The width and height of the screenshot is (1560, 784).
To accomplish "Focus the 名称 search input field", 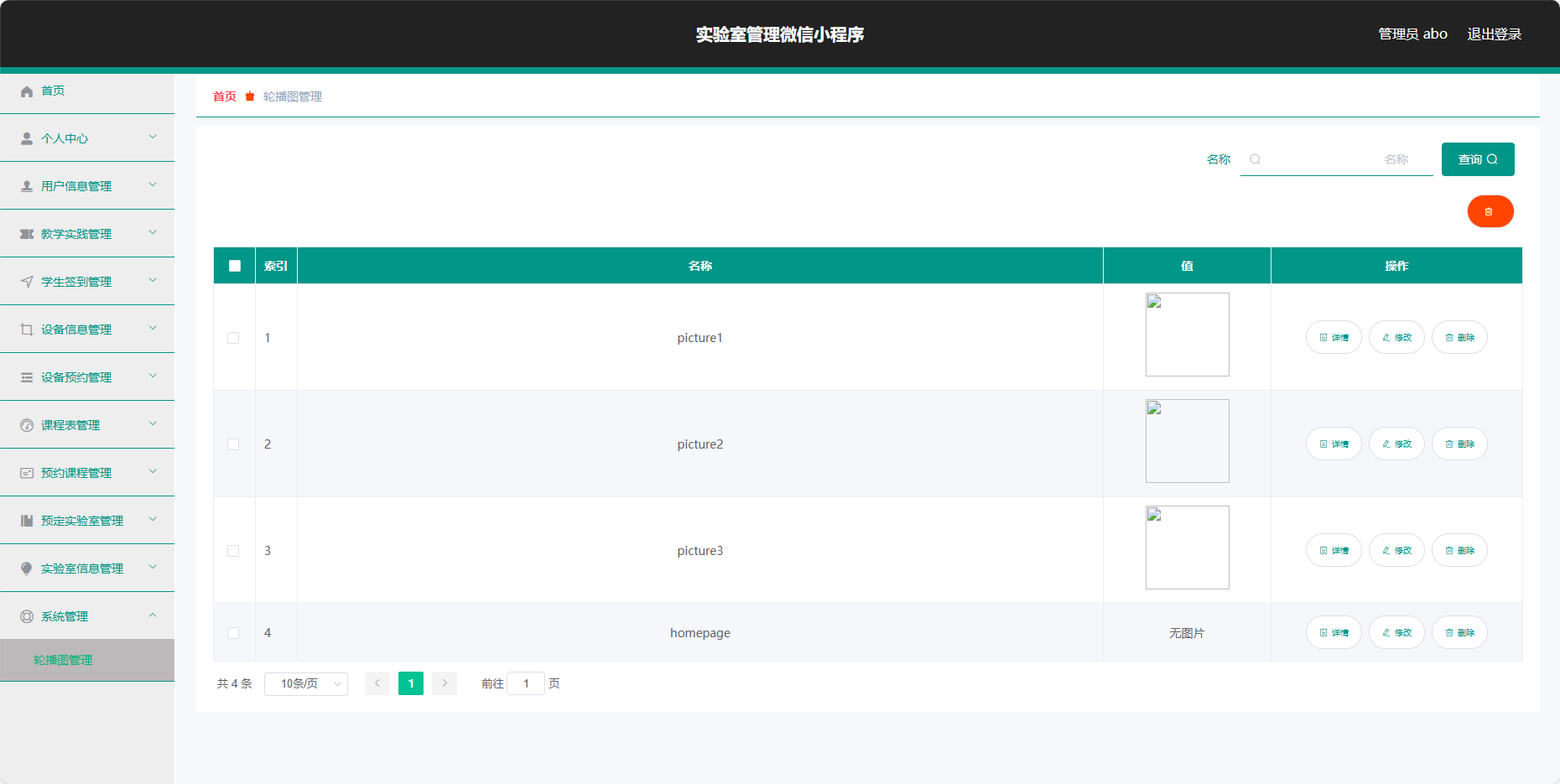I will click(1337, 159).
